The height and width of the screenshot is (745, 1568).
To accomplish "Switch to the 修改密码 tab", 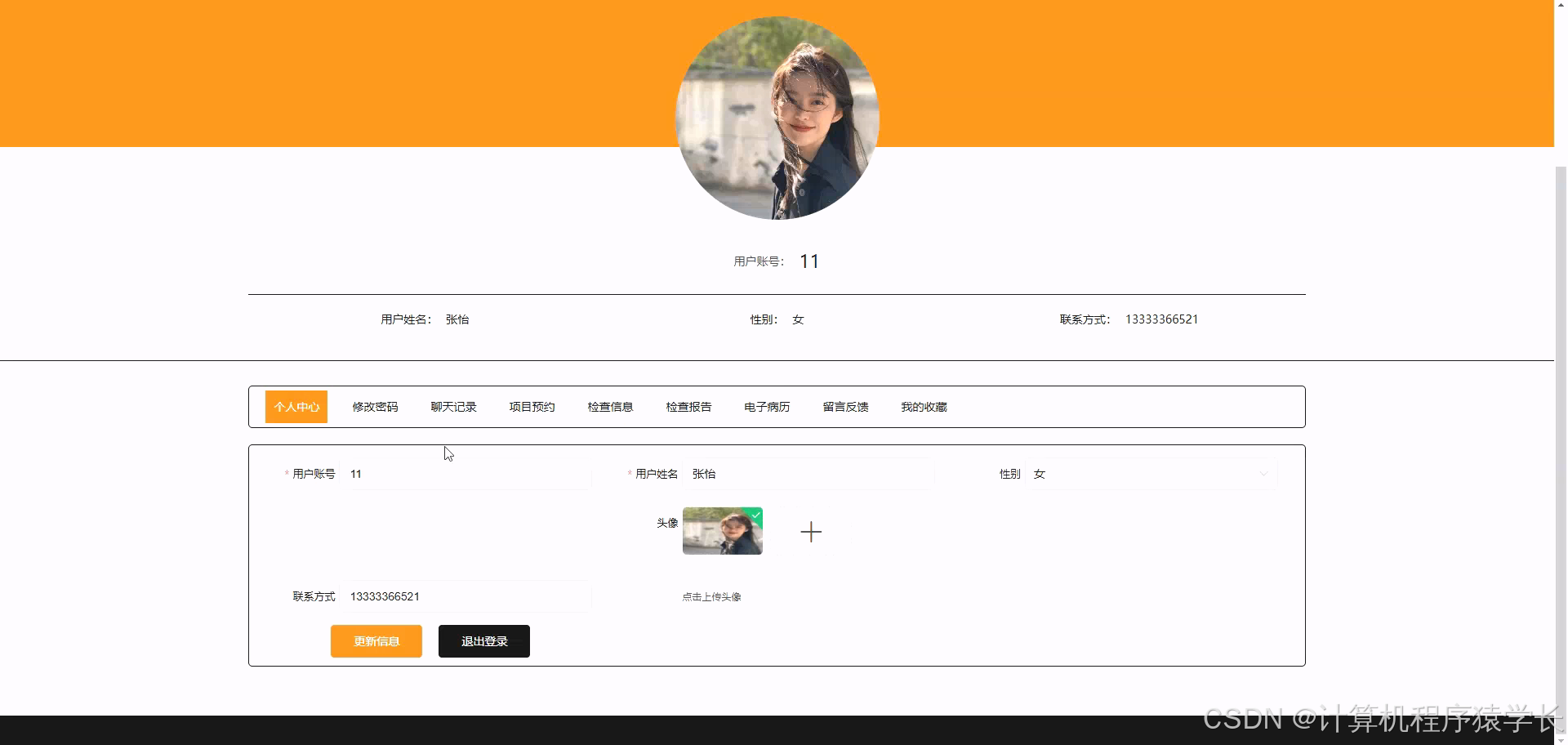I will 375,406.
